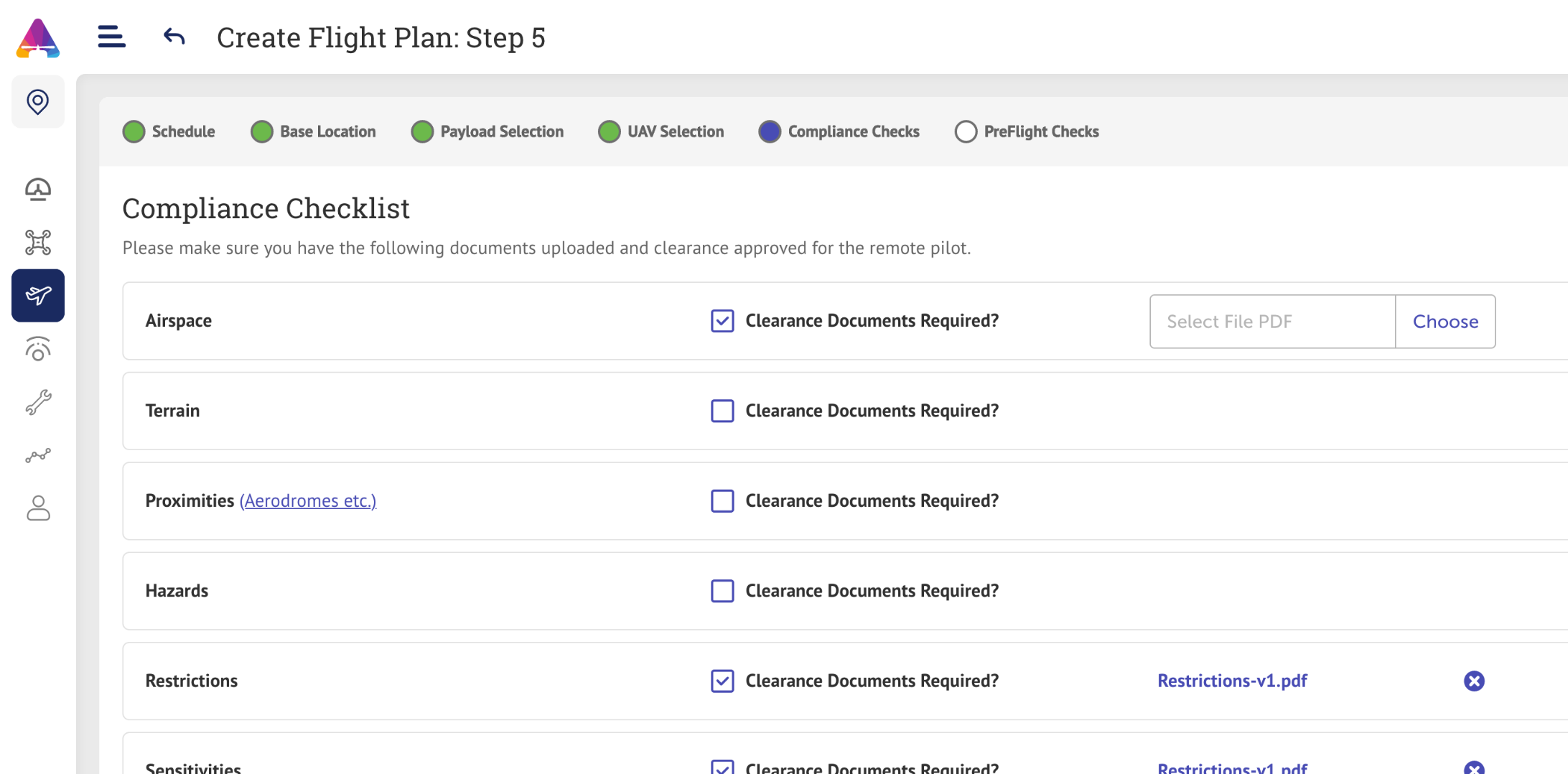This screenshot has width=1568, height=774.
Task: Click the back arrow icon
Action: click(174, 37)
